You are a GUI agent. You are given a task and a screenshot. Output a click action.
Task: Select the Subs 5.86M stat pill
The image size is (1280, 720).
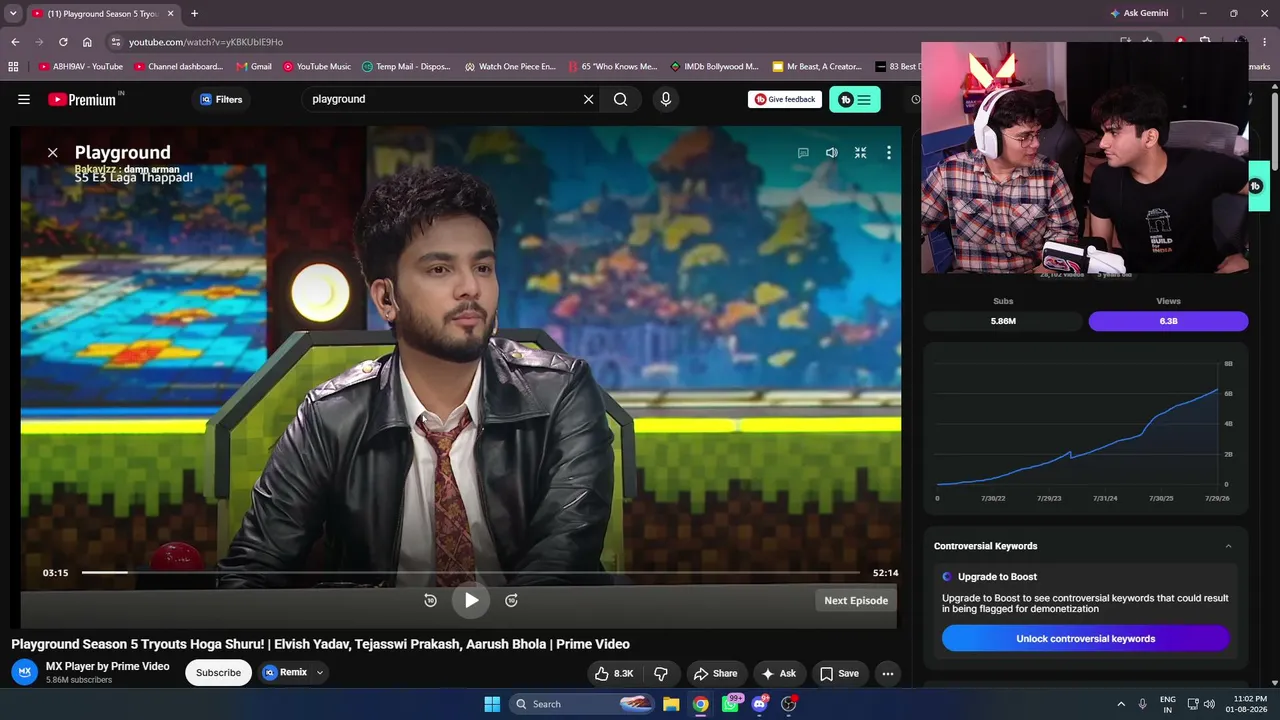tap(1003, 321)
